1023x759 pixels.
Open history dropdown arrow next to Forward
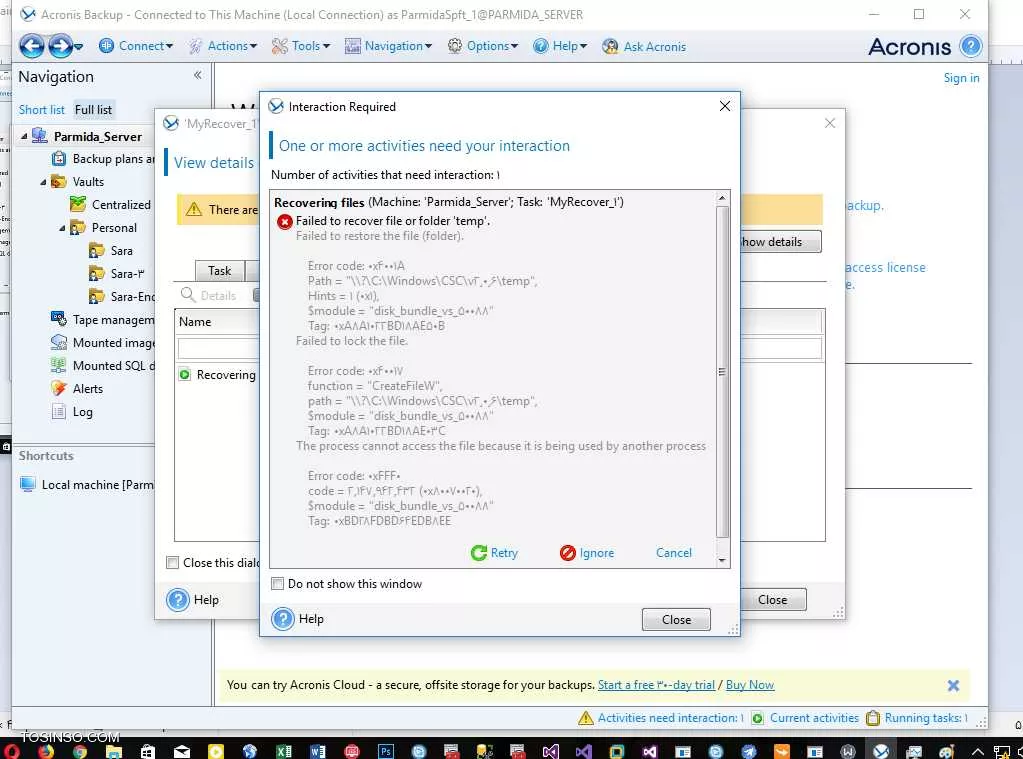pyautogui.click(x=78, y=47)
